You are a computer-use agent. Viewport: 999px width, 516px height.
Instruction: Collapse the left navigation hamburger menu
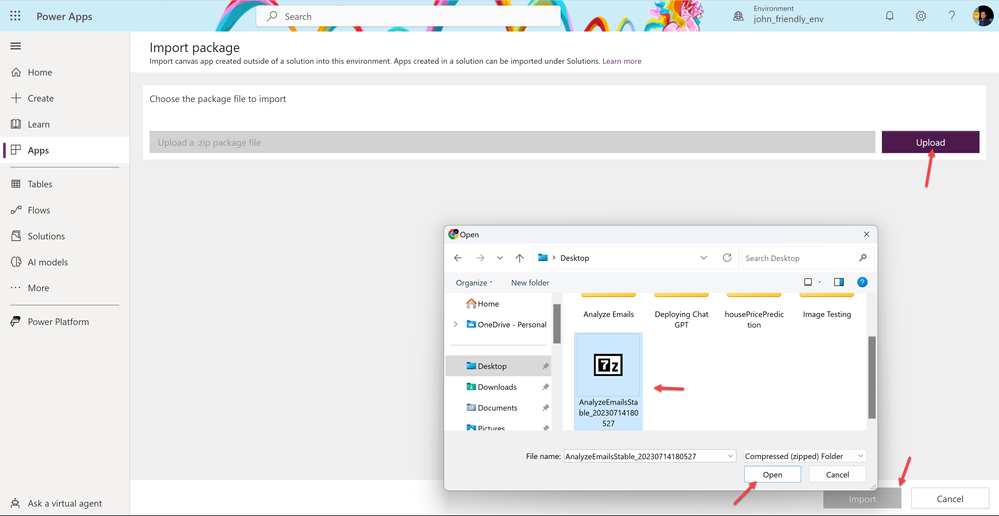click(16, 46)
